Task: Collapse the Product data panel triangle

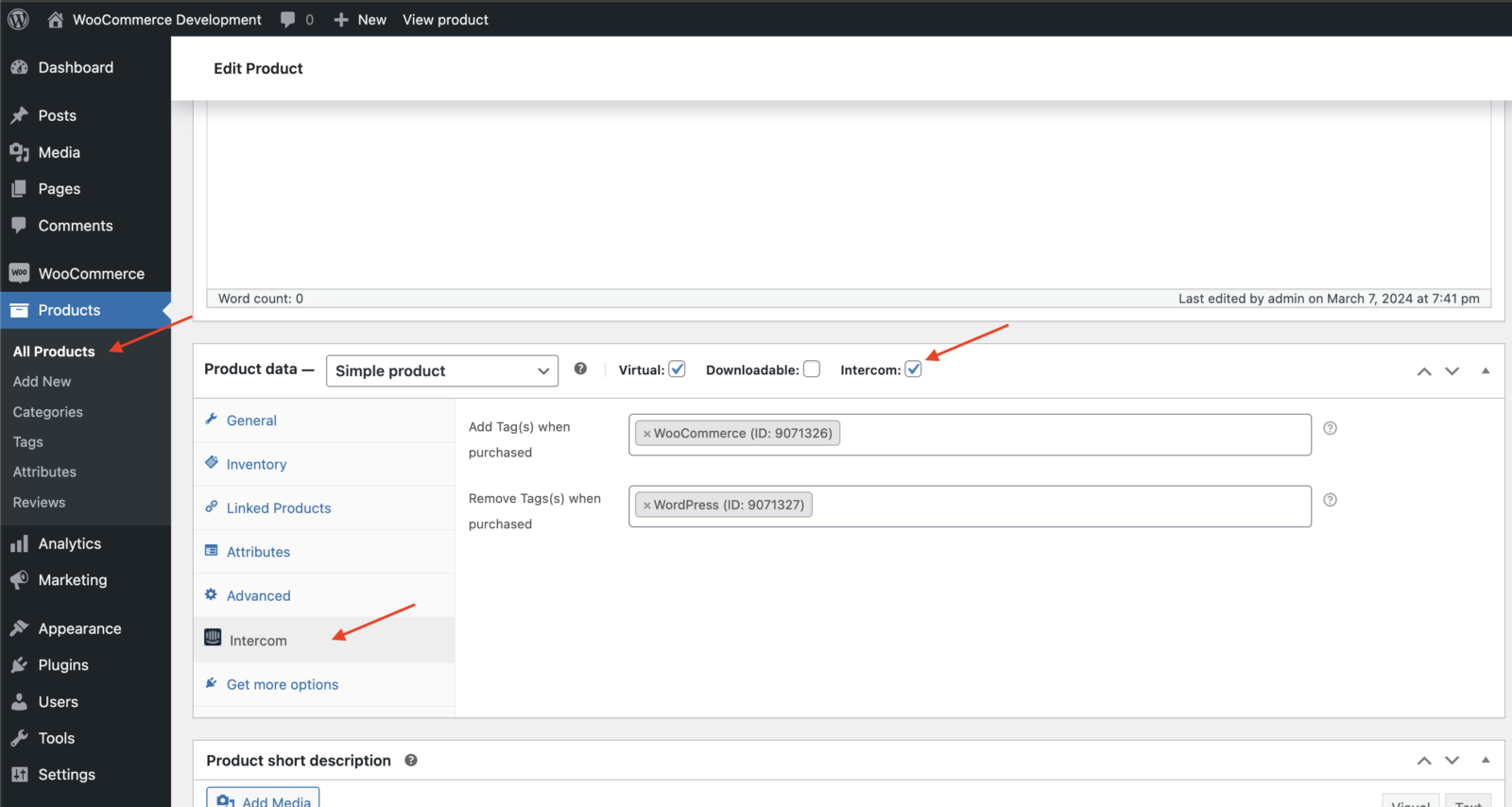Action: pyautogui.click(x=1486, y=370)
